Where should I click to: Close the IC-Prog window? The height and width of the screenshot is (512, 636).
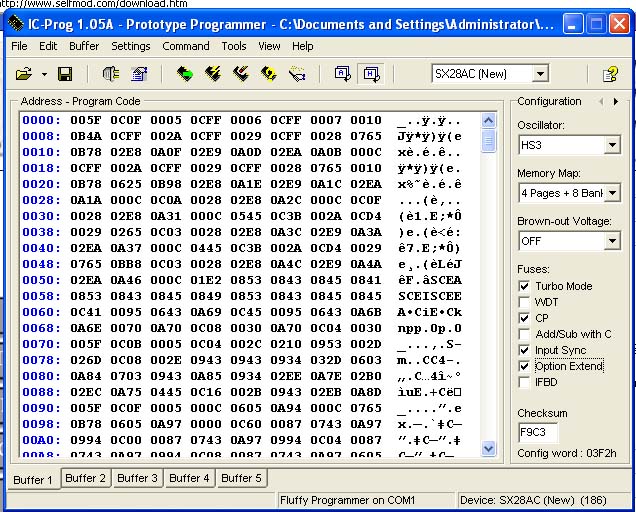click(620, 24)
